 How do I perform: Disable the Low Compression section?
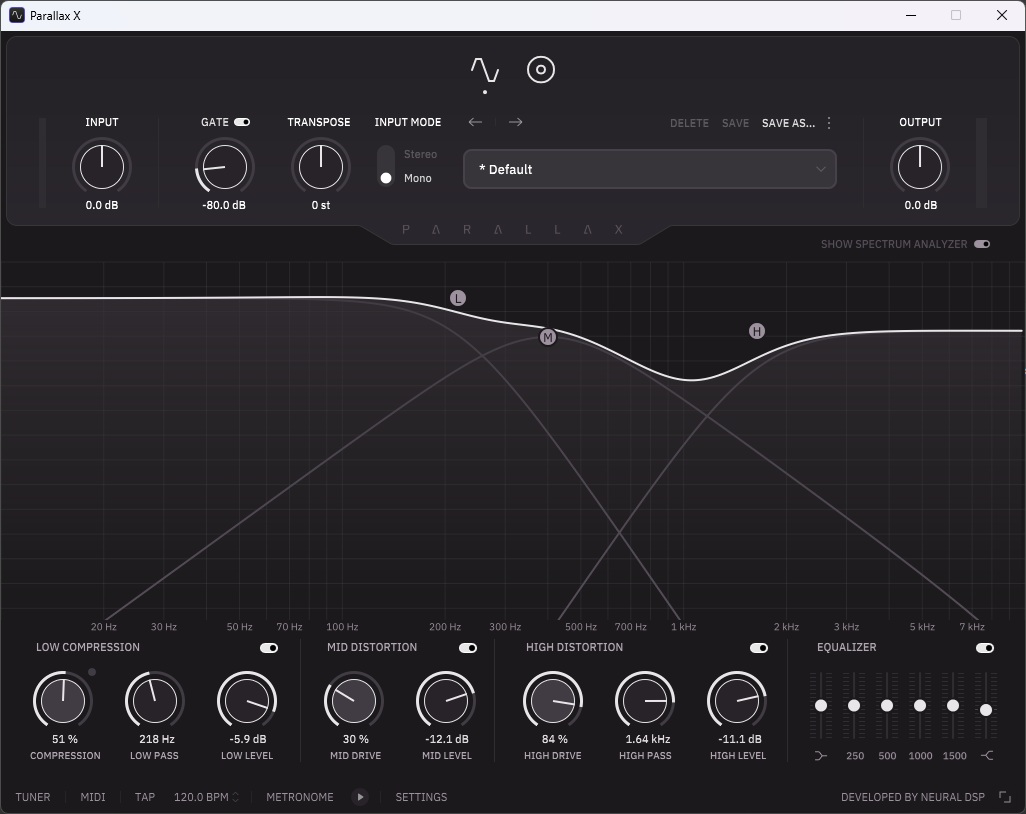269,648
